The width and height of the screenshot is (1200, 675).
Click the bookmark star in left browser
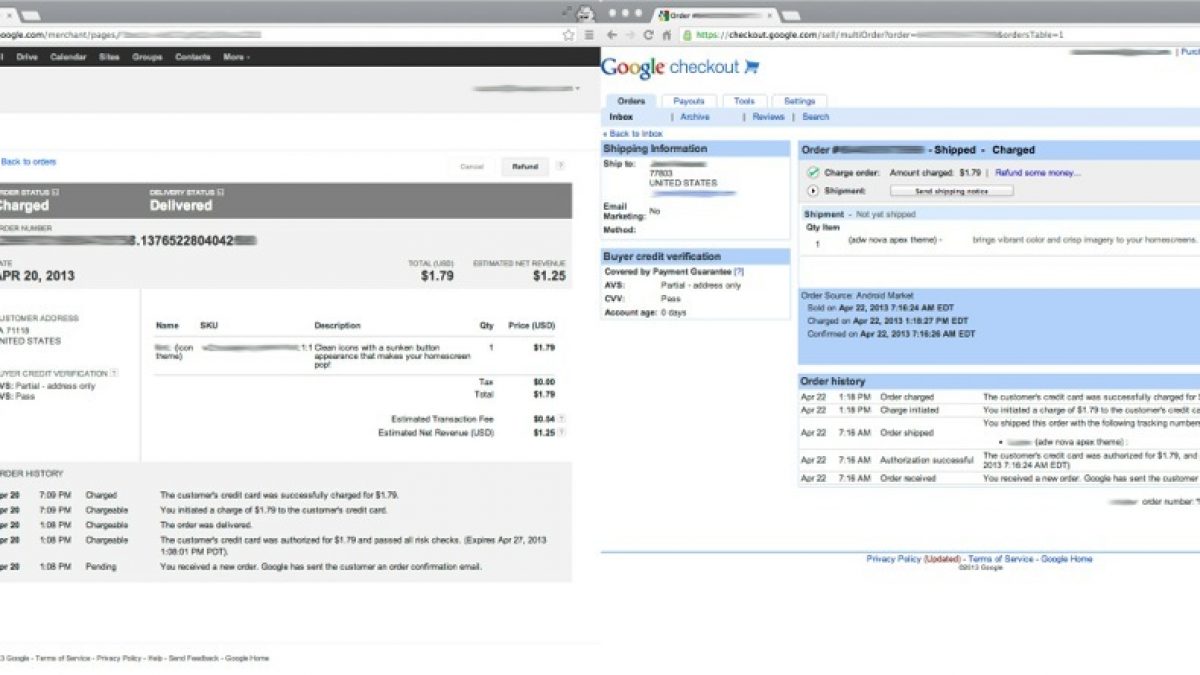coord(569,34)
